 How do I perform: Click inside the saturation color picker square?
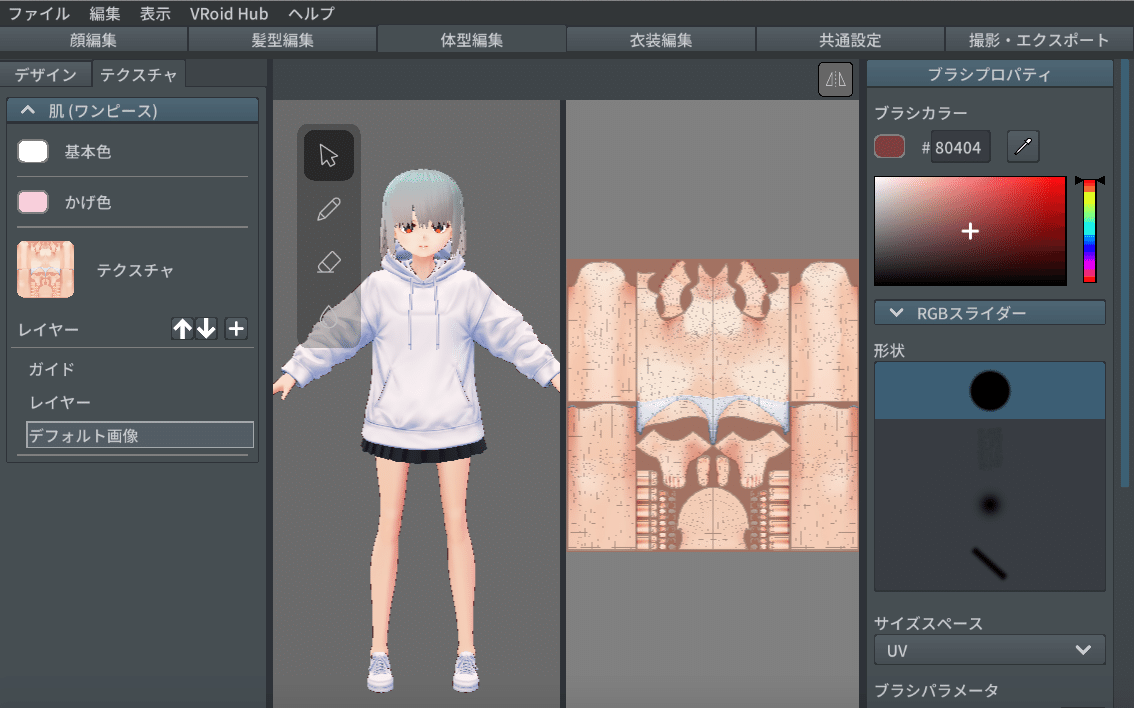point(970,231)
